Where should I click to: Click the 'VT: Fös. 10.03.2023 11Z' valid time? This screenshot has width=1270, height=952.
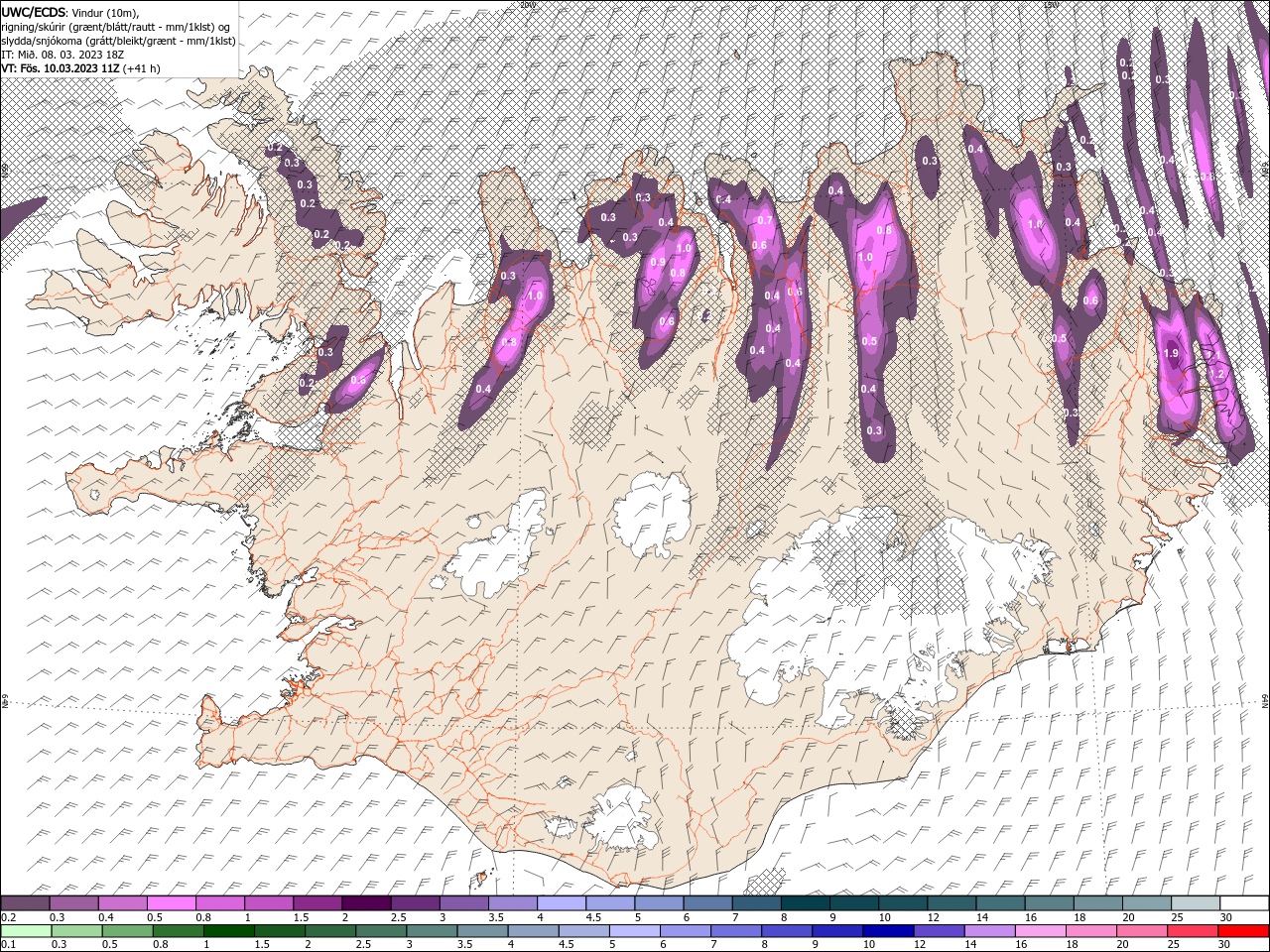point(61,68)
